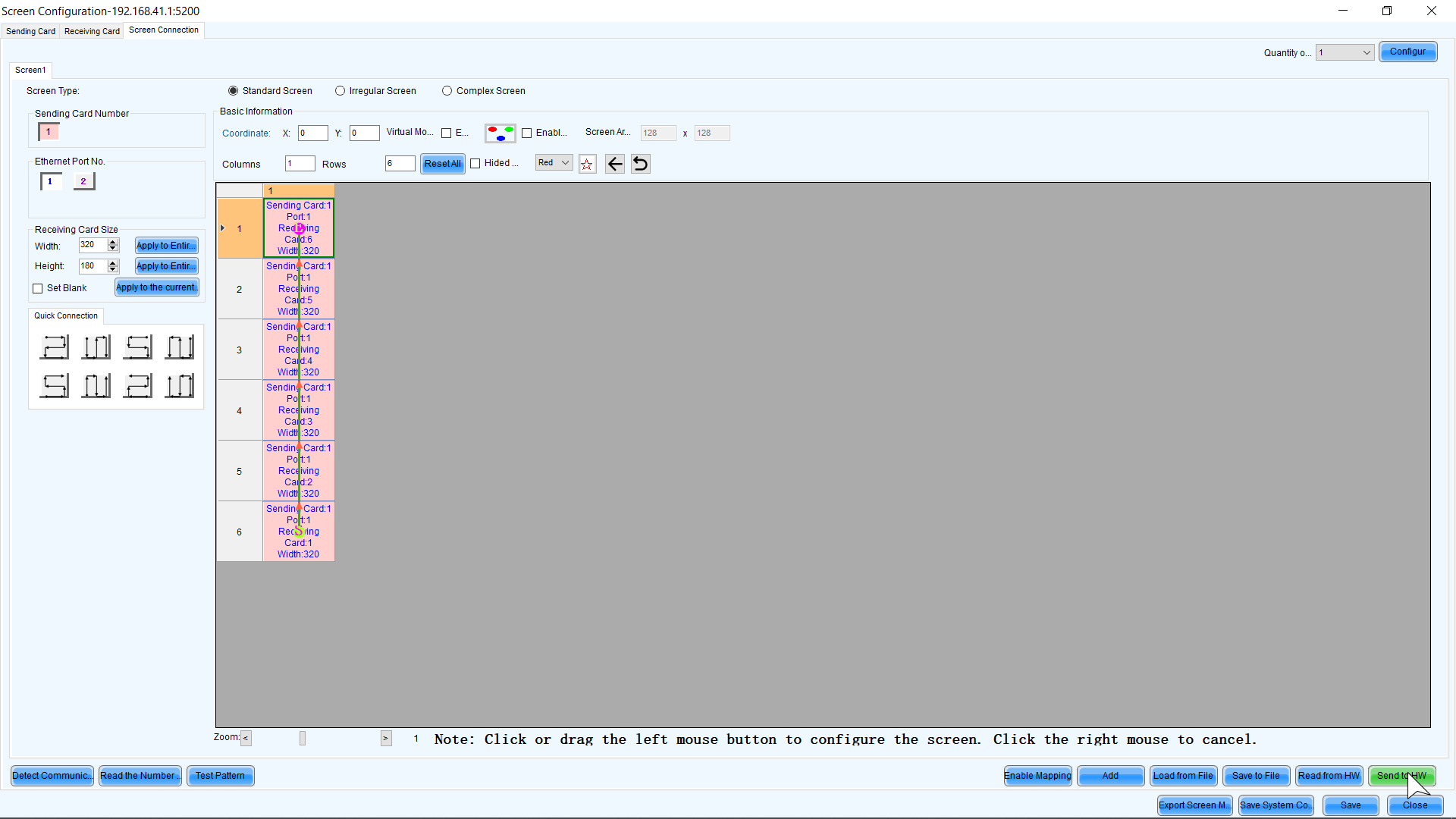Screen dimensions: 1456x819
Task: Expand the Quantity of screens dropdown
Action: (x=1345, y=52)
